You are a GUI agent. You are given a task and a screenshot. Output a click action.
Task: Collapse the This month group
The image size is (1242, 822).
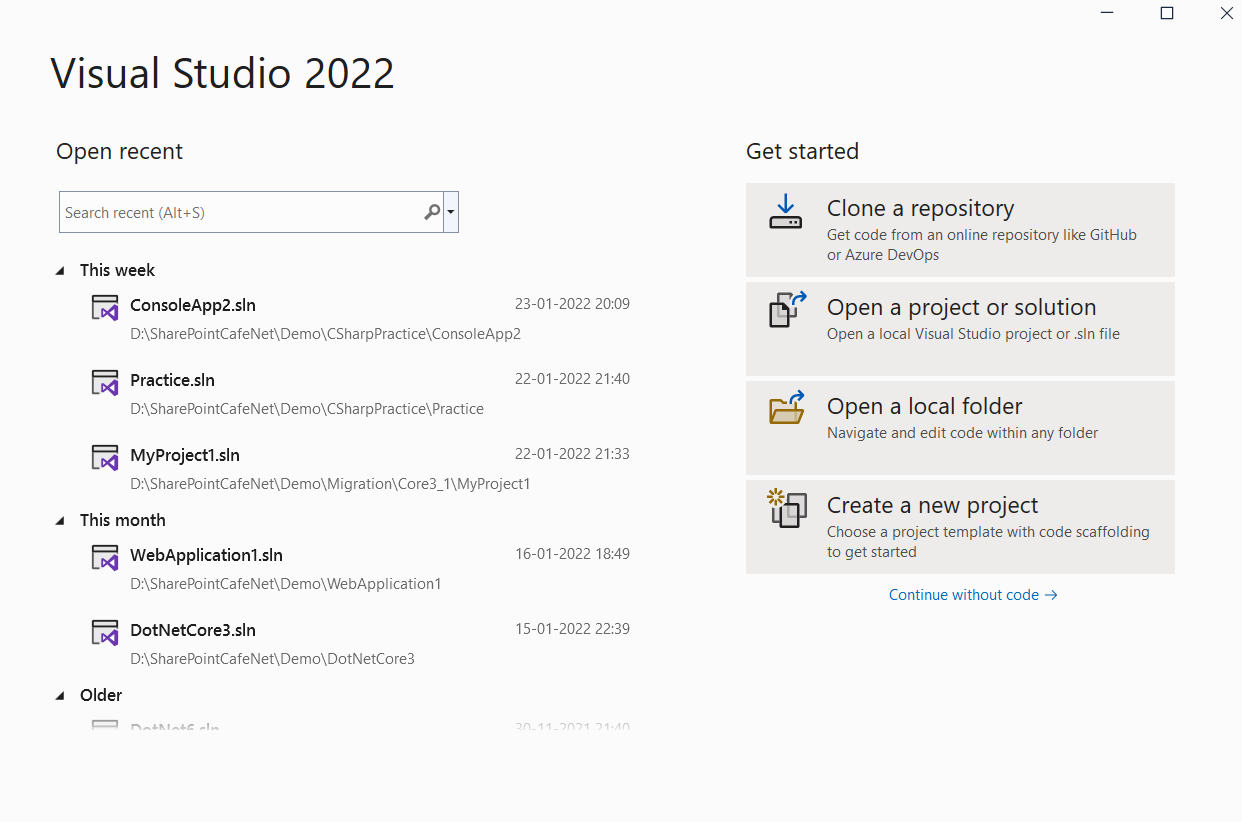click(x=60, y=521)
